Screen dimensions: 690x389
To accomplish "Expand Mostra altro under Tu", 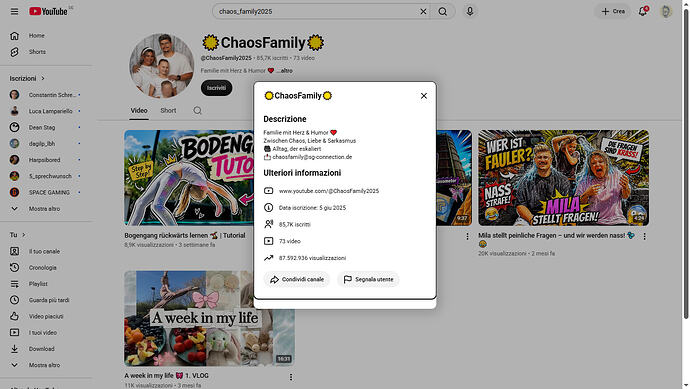I will point(46,365).
